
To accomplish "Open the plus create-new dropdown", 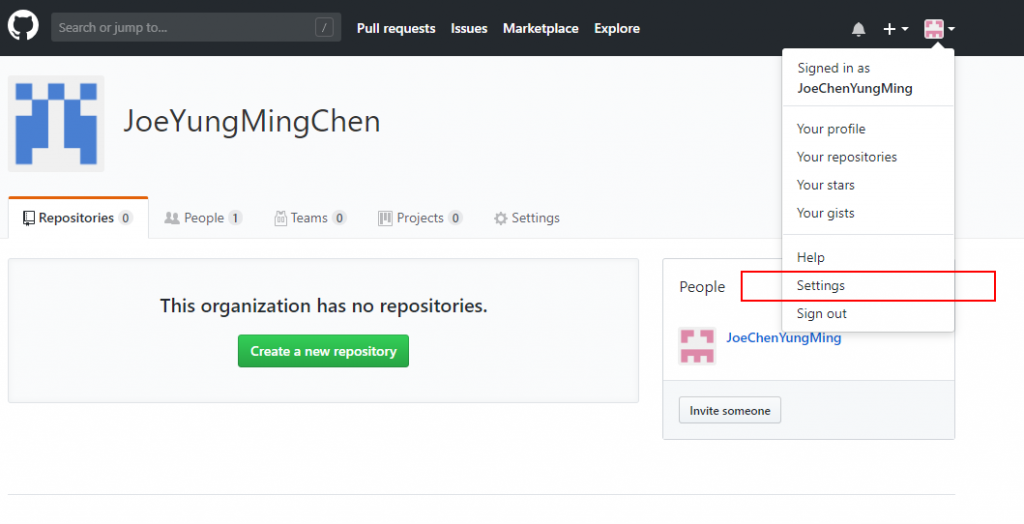I will [x=895, y=29].
